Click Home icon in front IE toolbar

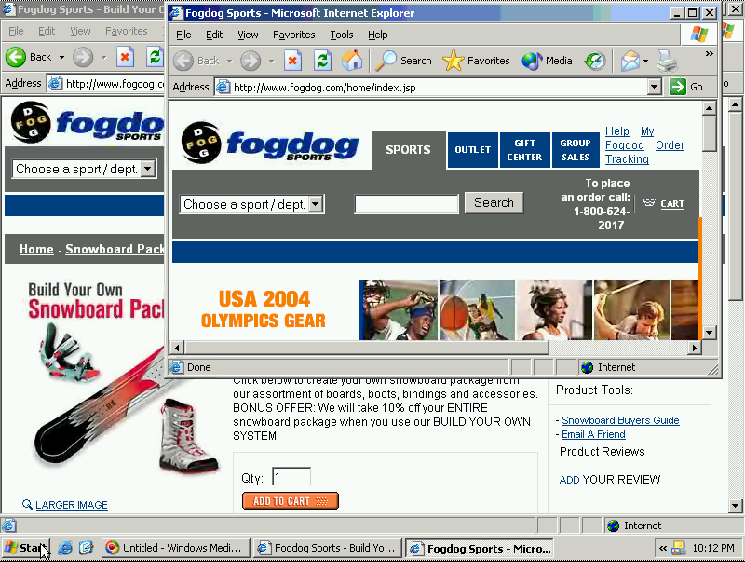352,60
